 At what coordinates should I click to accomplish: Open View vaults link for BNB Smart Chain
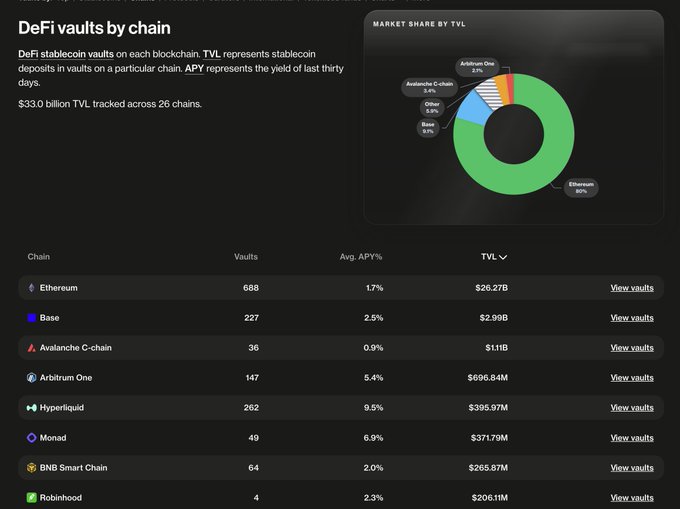coord(632,468)
